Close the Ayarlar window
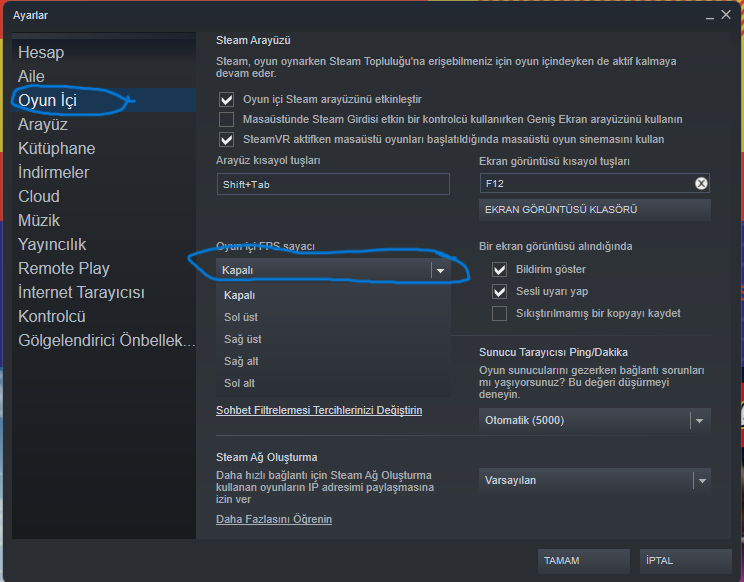 click(726, 15)
